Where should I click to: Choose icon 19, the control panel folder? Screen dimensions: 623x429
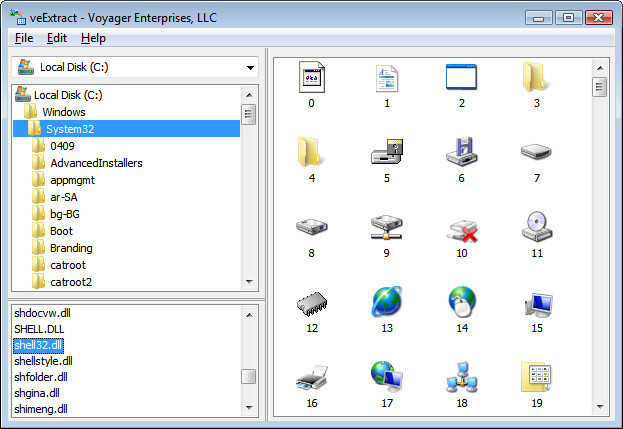[536, 377]
